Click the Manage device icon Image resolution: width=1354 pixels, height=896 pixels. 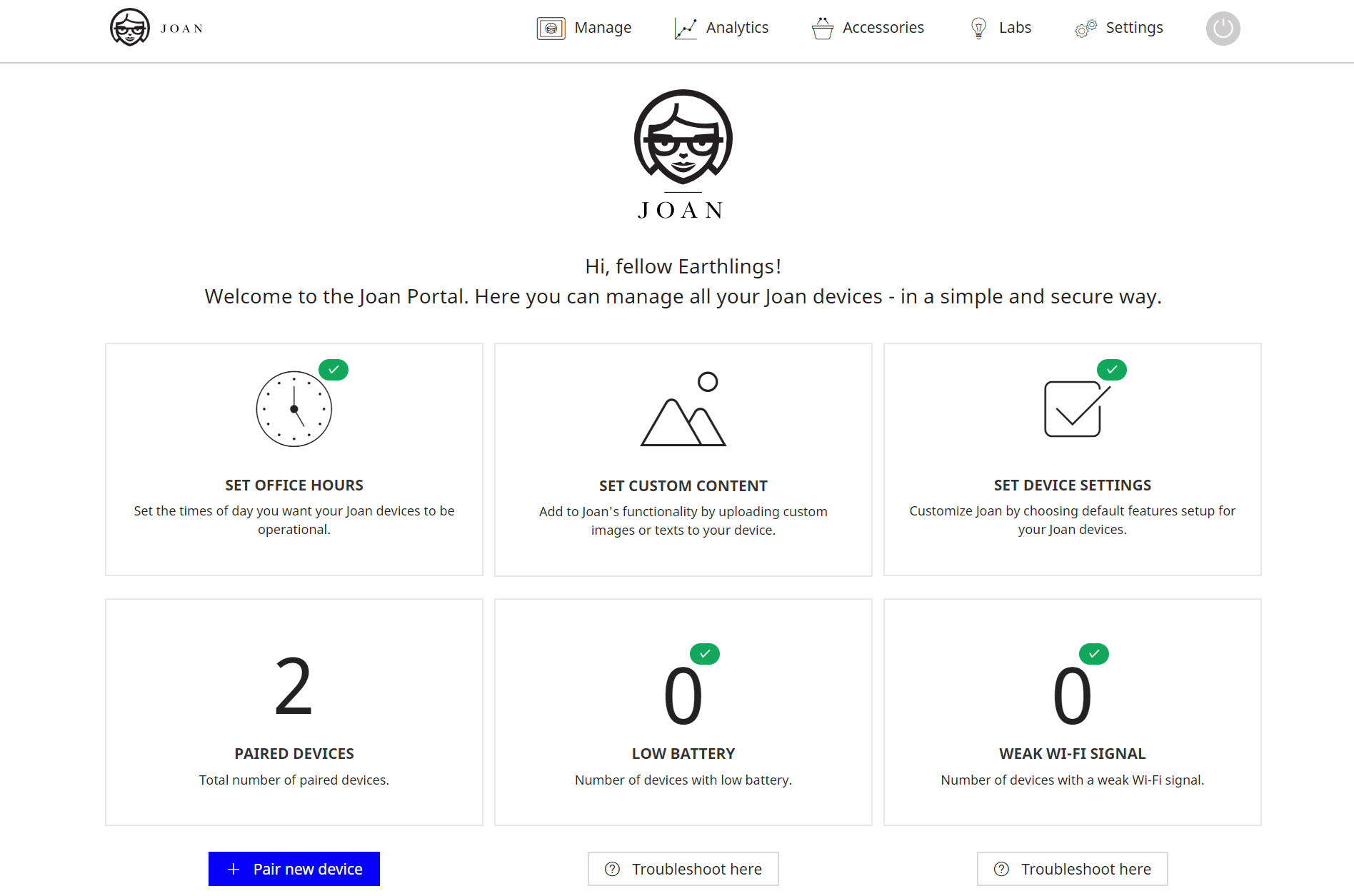click(x=551, y=29)
